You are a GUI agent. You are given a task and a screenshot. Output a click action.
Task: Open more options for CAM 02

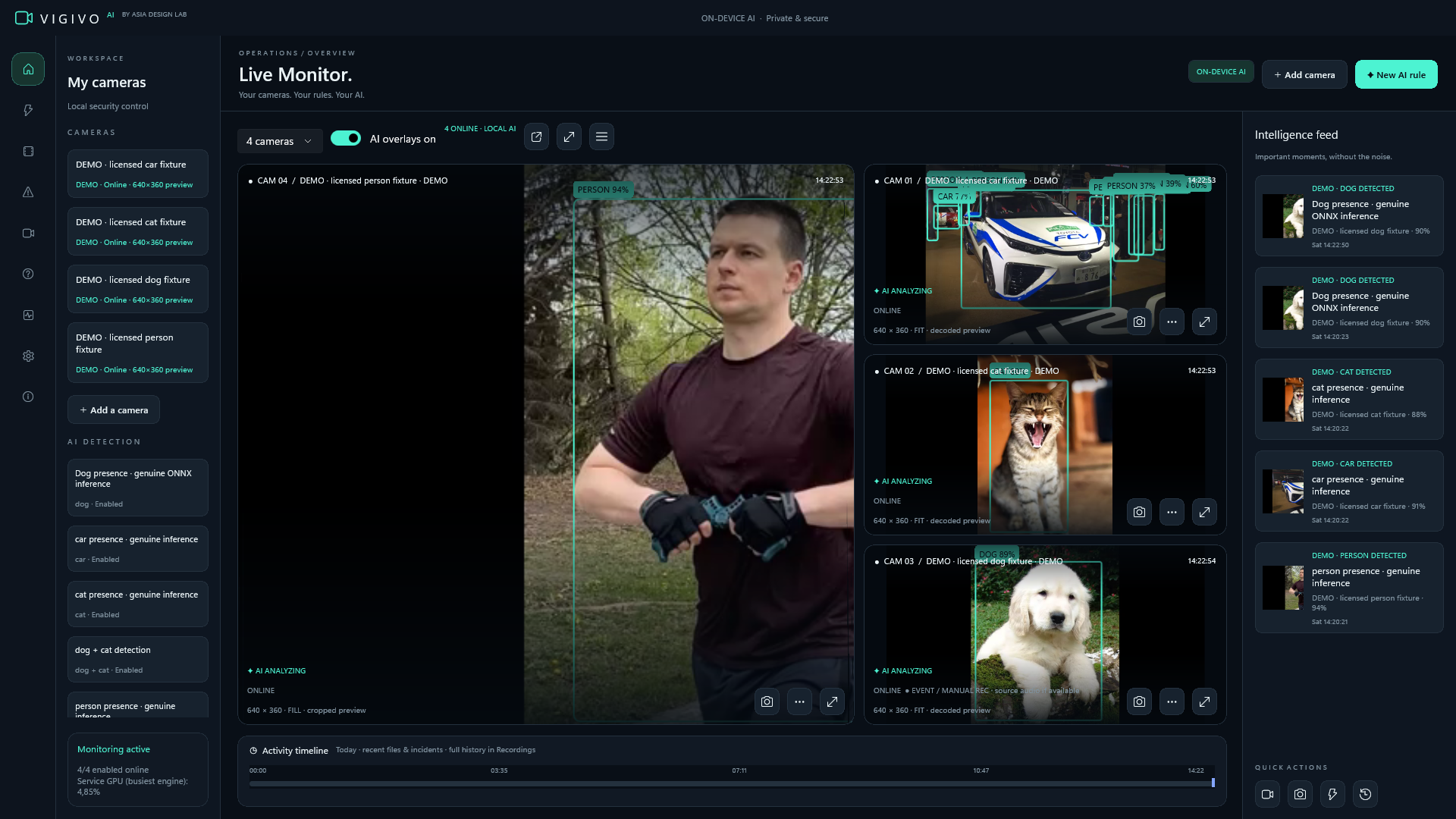[x=1172, y=512]
